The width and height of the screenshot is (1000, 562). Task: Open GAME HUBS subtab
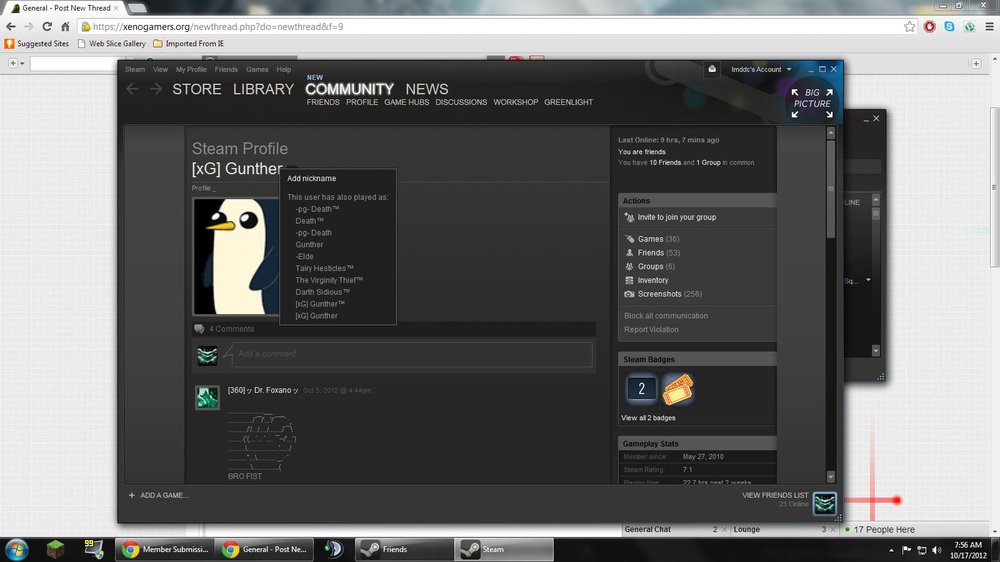406,102
